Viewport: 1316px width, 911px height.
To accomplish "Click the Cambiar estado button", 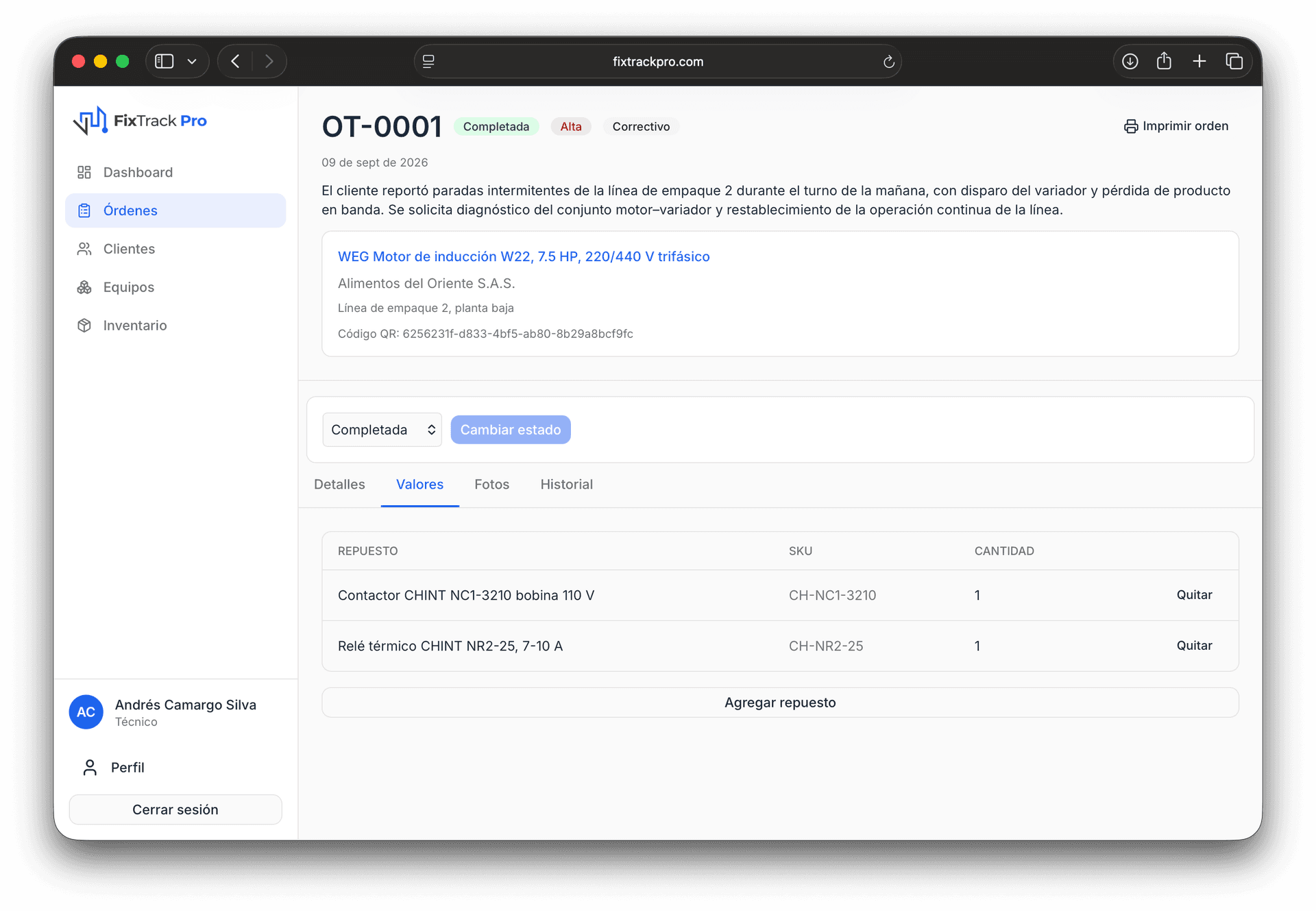I will (x=511, y=430).
